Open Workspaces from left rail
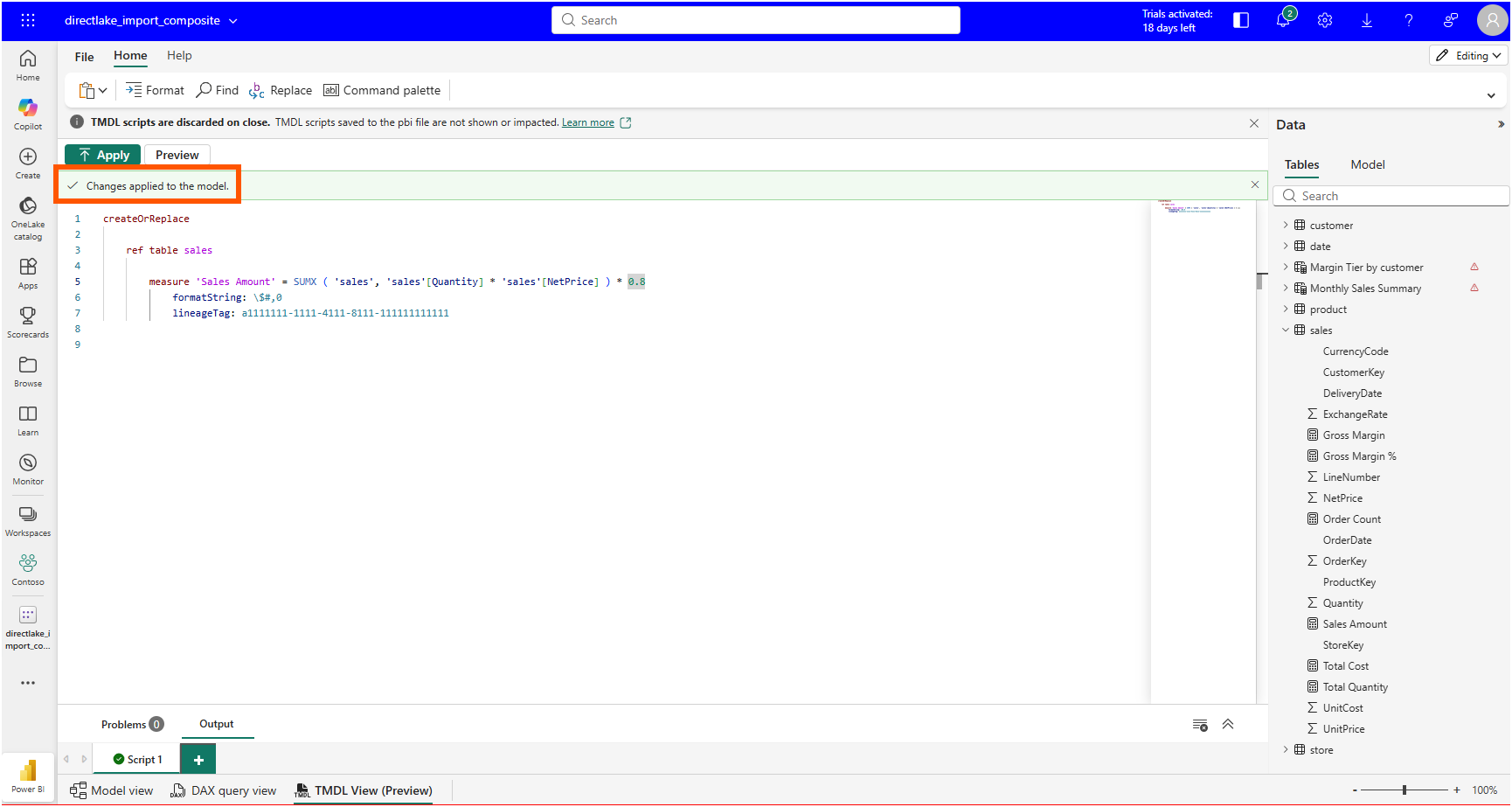The image size is (1512, 807). (x=28, y=520)
